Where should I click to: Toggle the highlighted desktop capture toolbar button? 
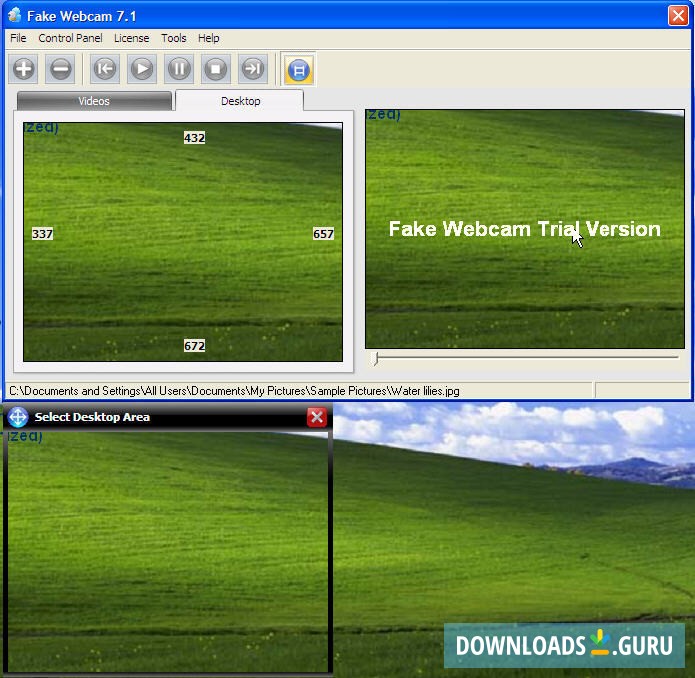coord(299,69)
